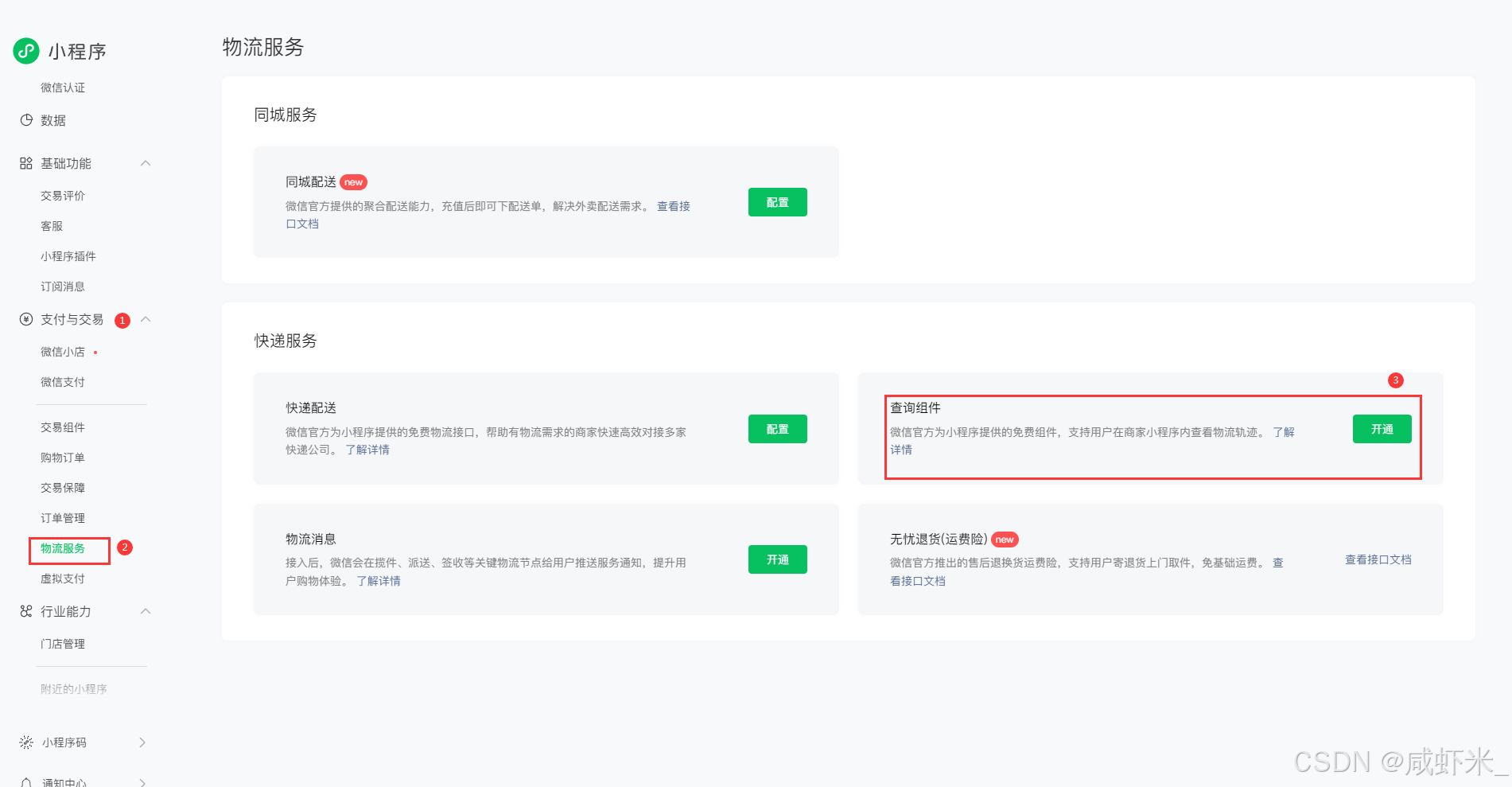
Task: Open 订阅消息 settings
Action: click(63, 286)
